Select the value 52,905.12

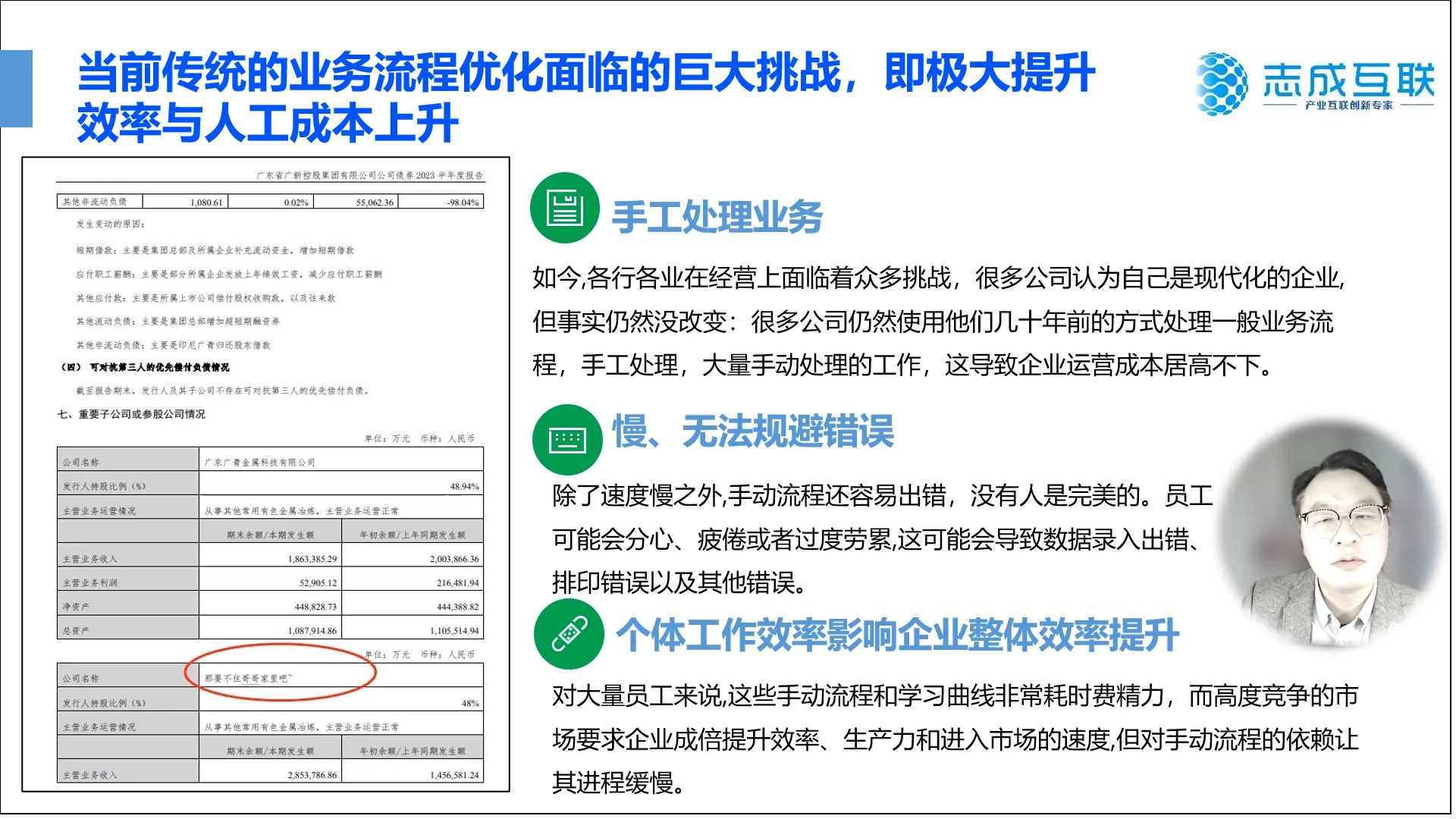318,583
